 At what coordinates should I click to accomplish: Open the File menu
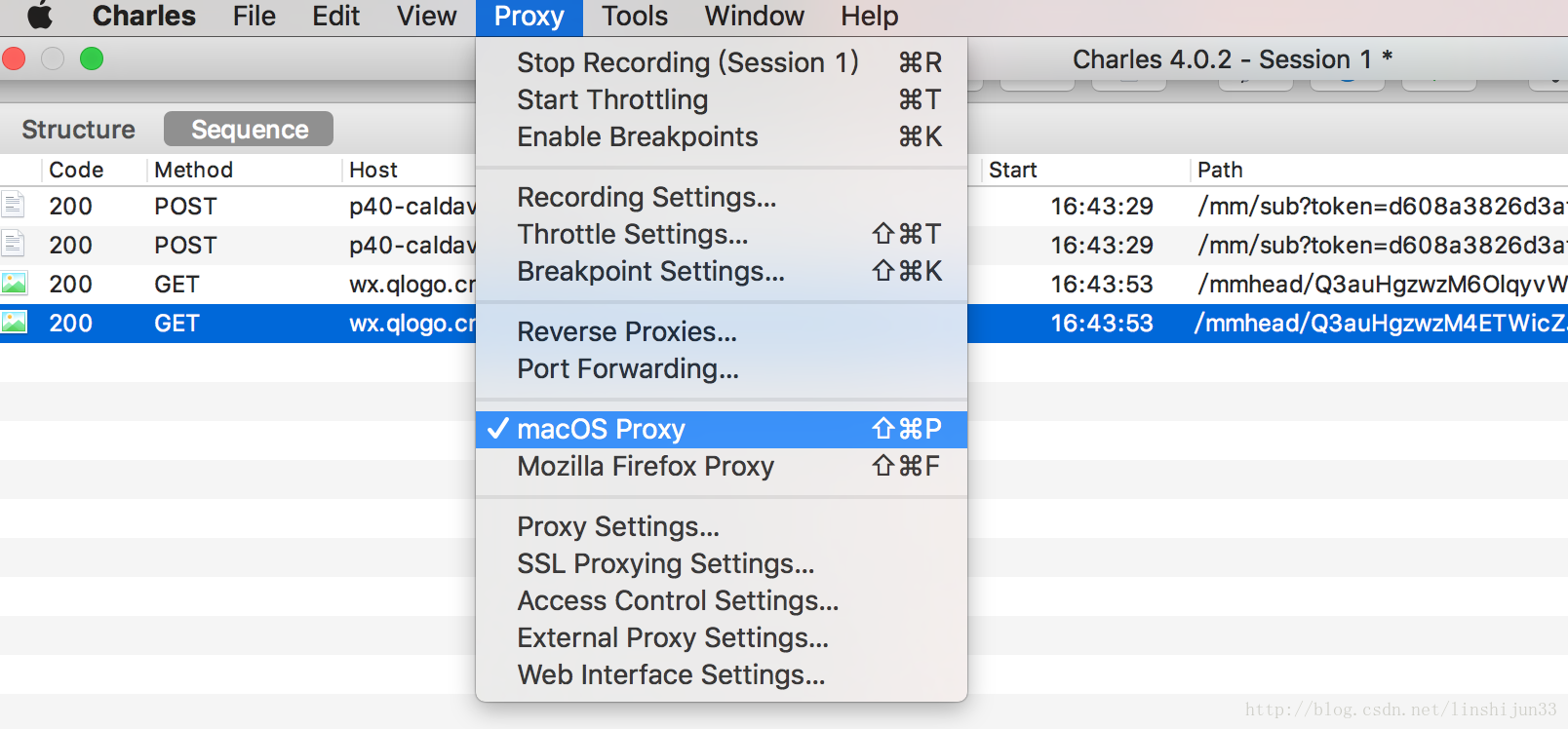point(255,17)
